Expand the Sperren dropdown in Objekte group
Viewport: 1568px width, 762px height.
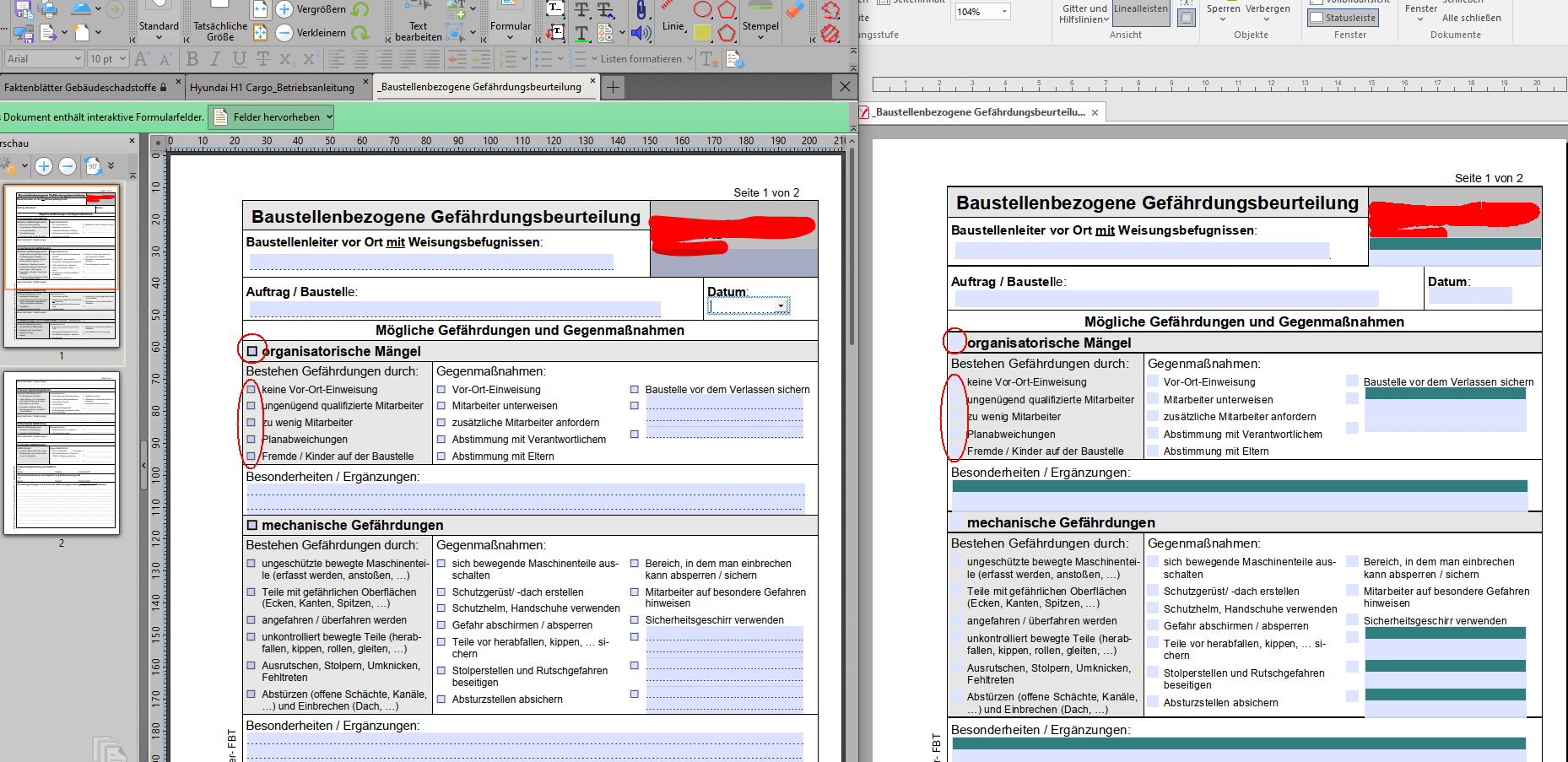[x=1223, y=13]
